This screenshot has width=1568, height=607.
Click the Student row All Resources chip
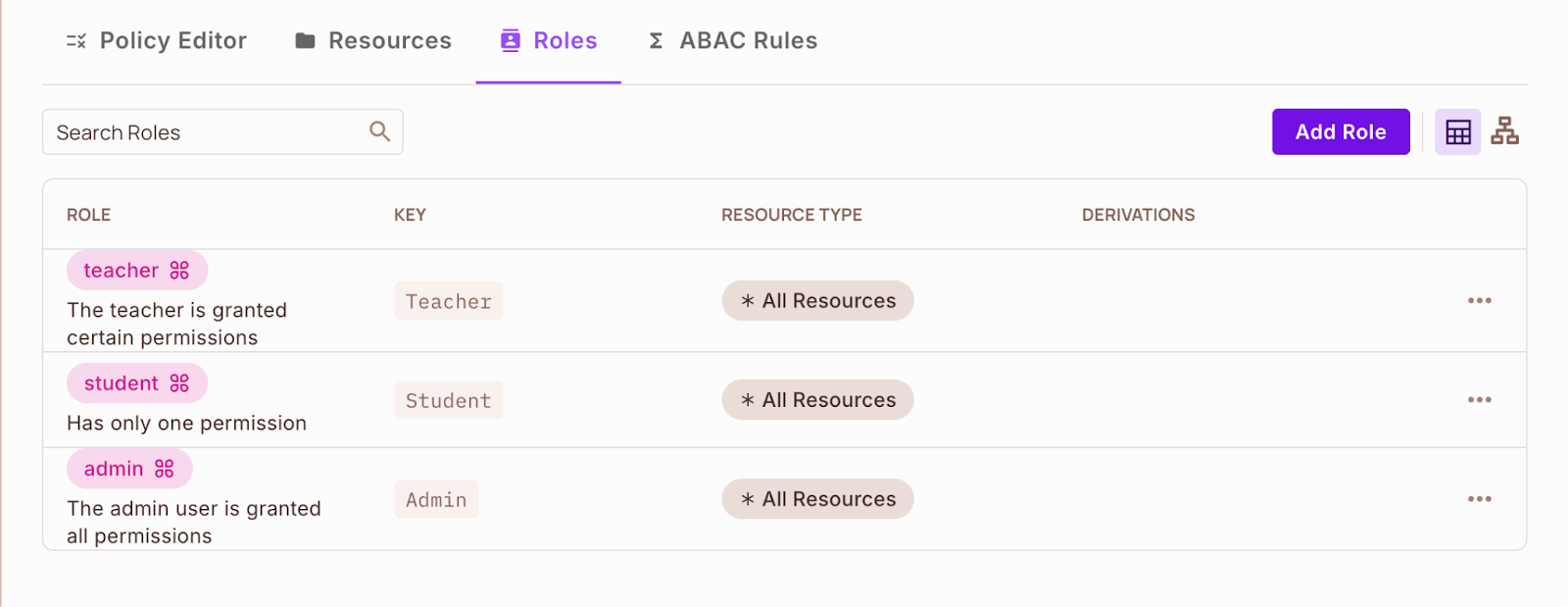(x=817, y=400)
